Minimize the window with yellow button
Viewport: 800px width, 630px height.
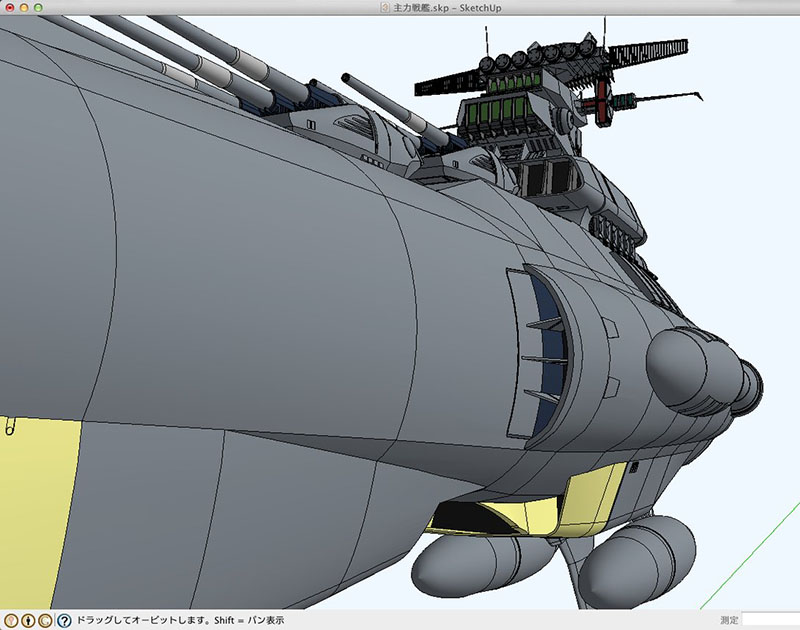[x=24, y=8]
